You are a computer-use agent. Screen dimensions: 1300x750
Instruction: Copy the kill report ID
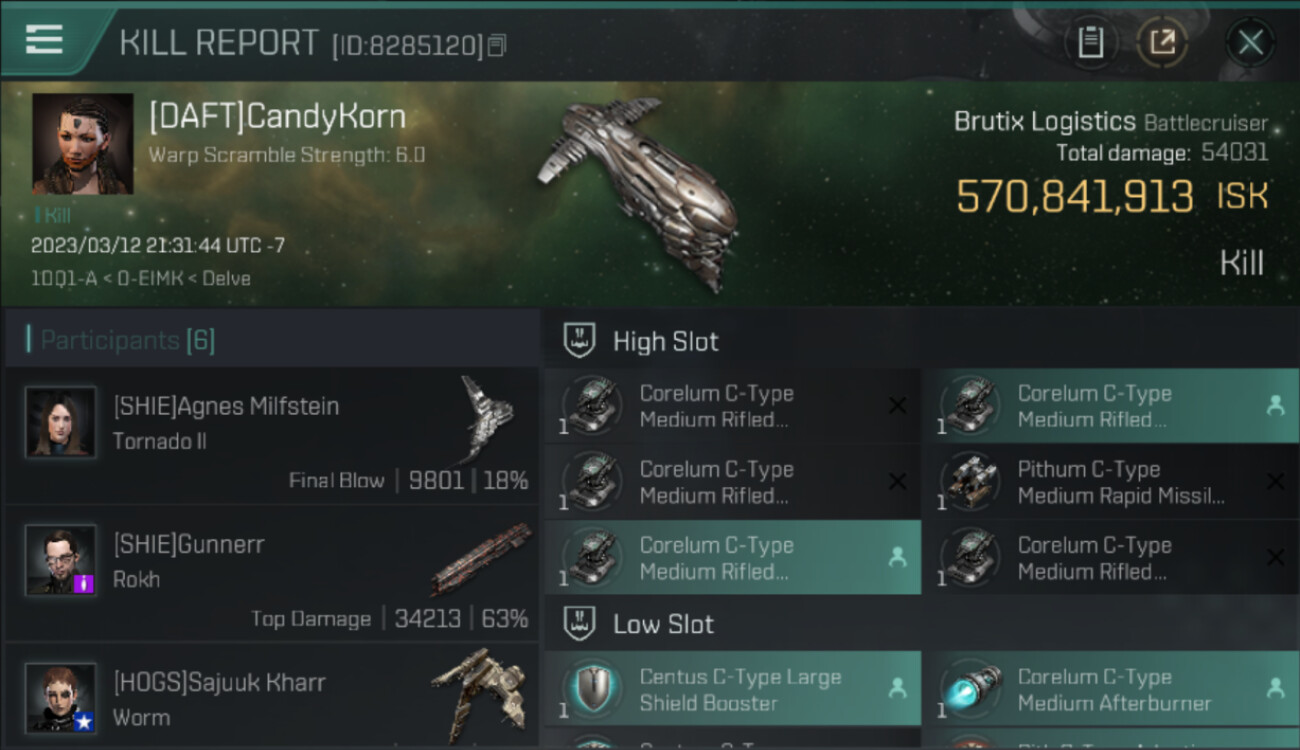[x=497, y=45]
